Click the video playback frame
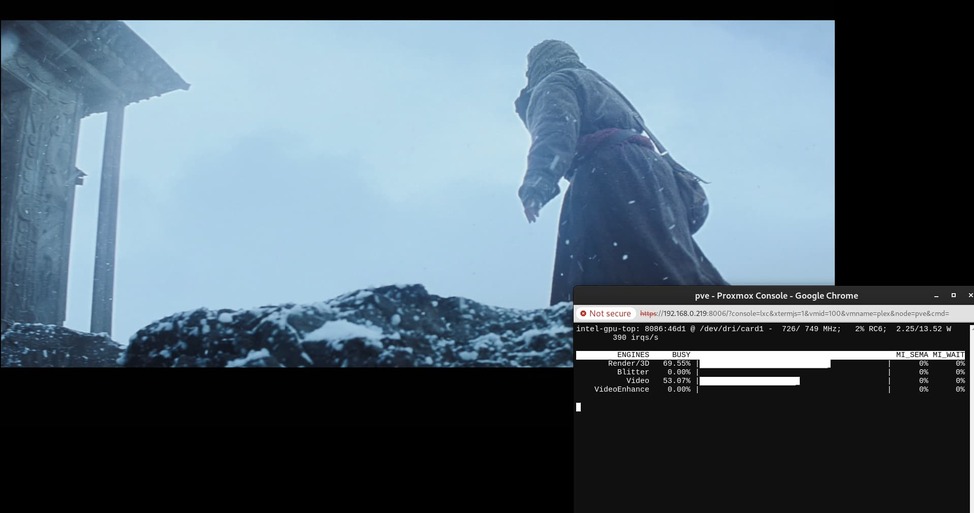 pos(417,194)
